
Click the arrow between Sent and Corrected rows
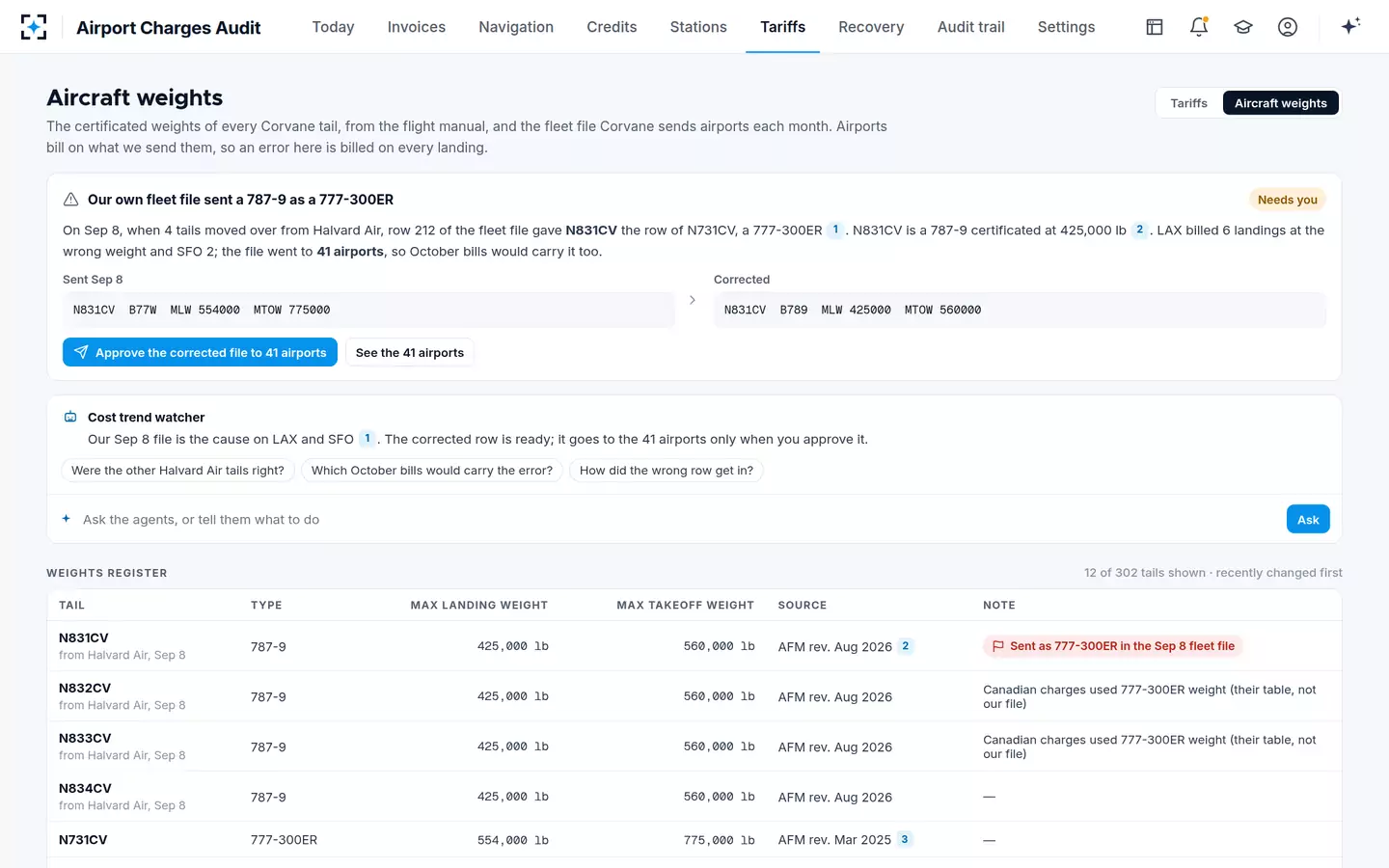click(x=693, y=300)
